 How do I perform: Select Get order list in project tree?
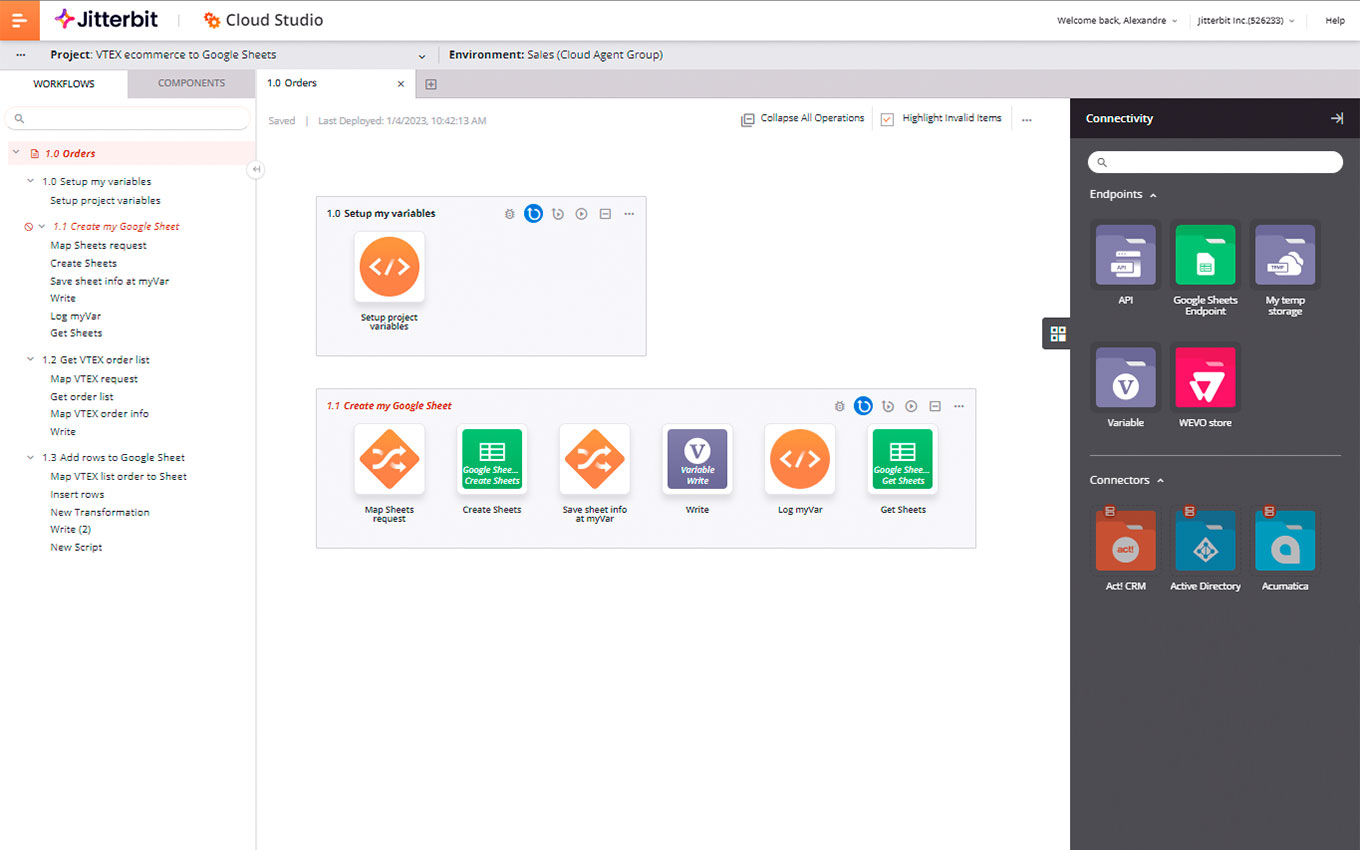82,396
